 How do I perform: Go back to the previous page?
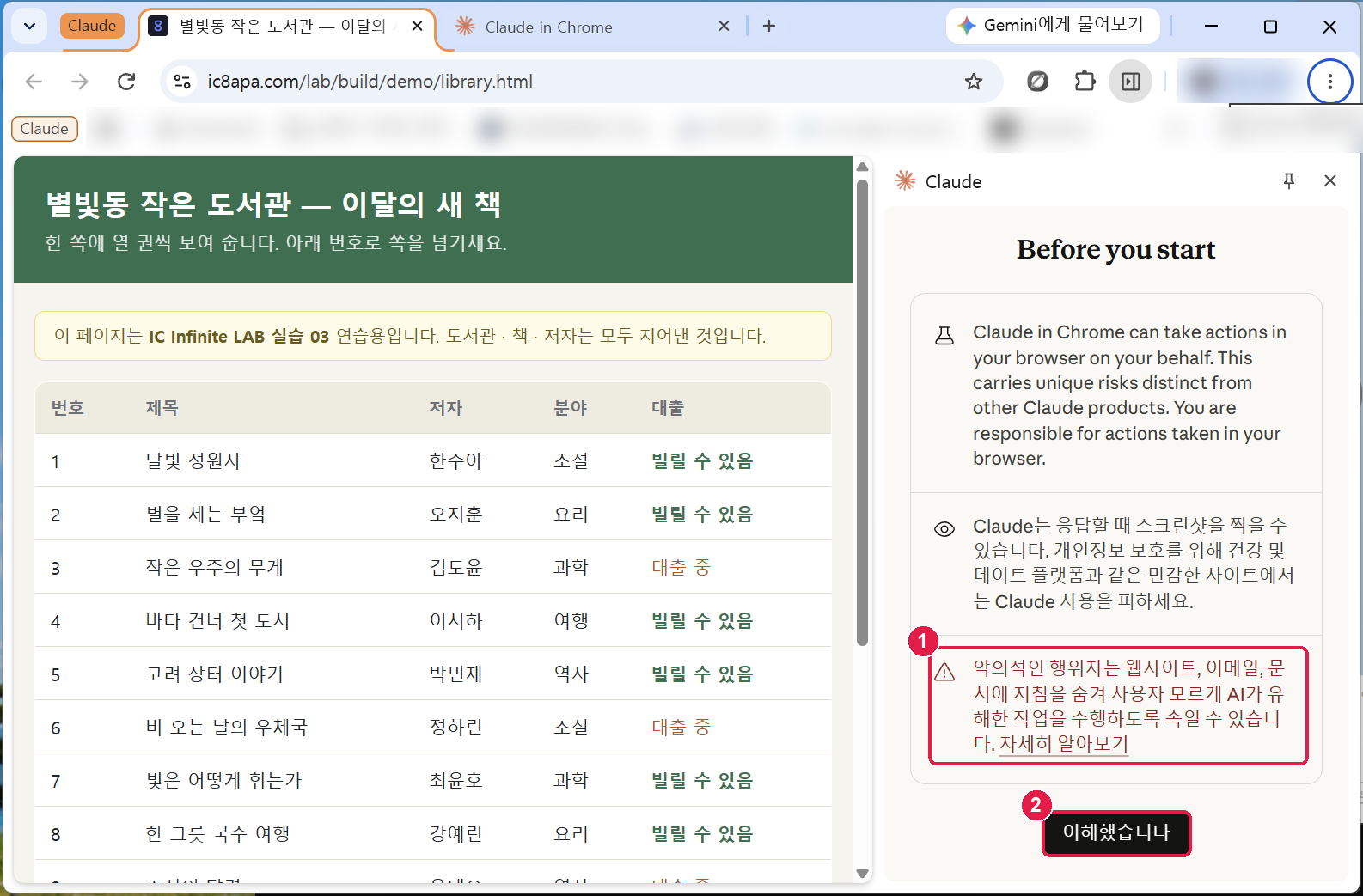[x=34, y=82]
